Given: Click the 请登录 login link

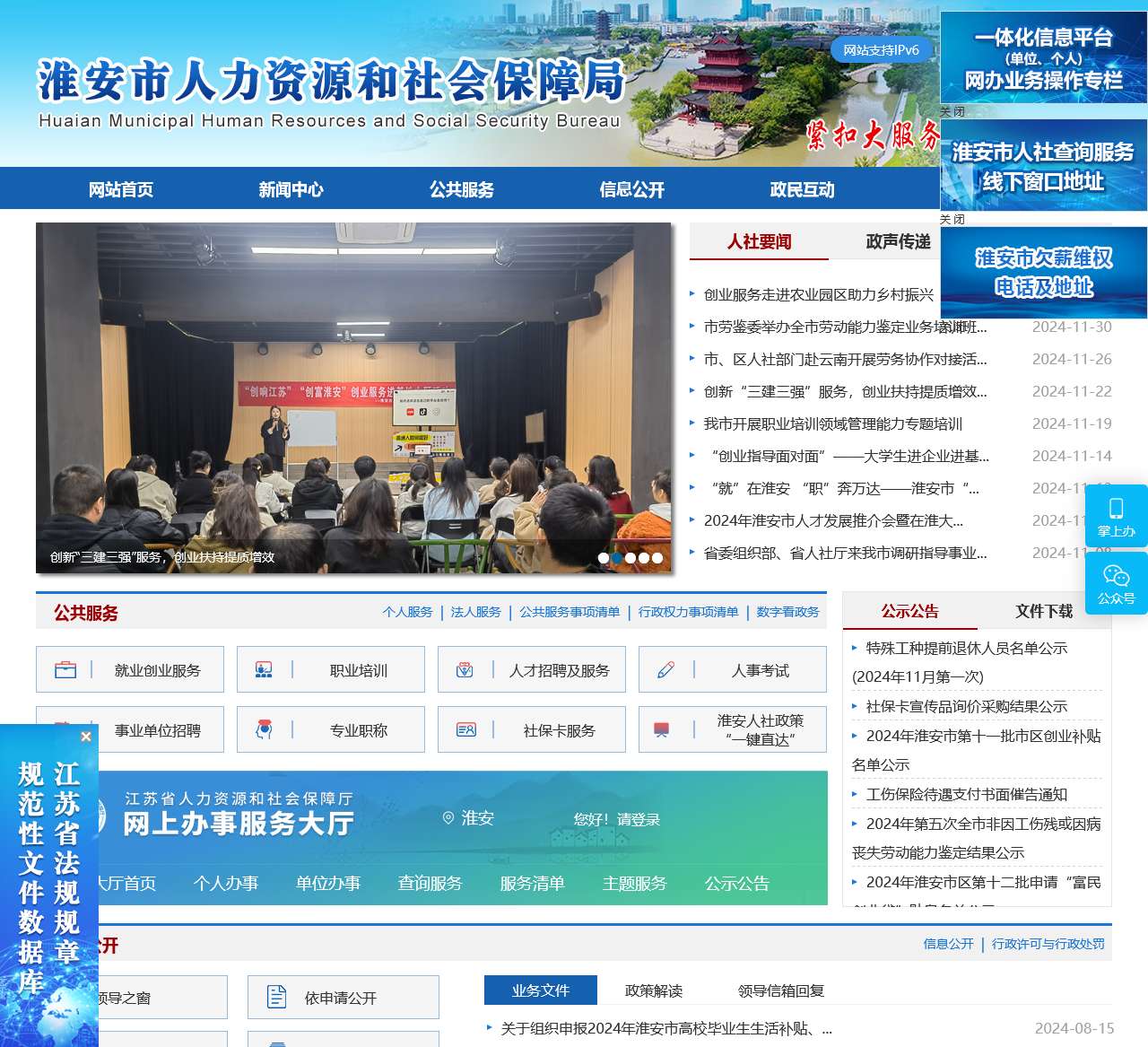Looking at the screenshot, I should pos(638,817).
